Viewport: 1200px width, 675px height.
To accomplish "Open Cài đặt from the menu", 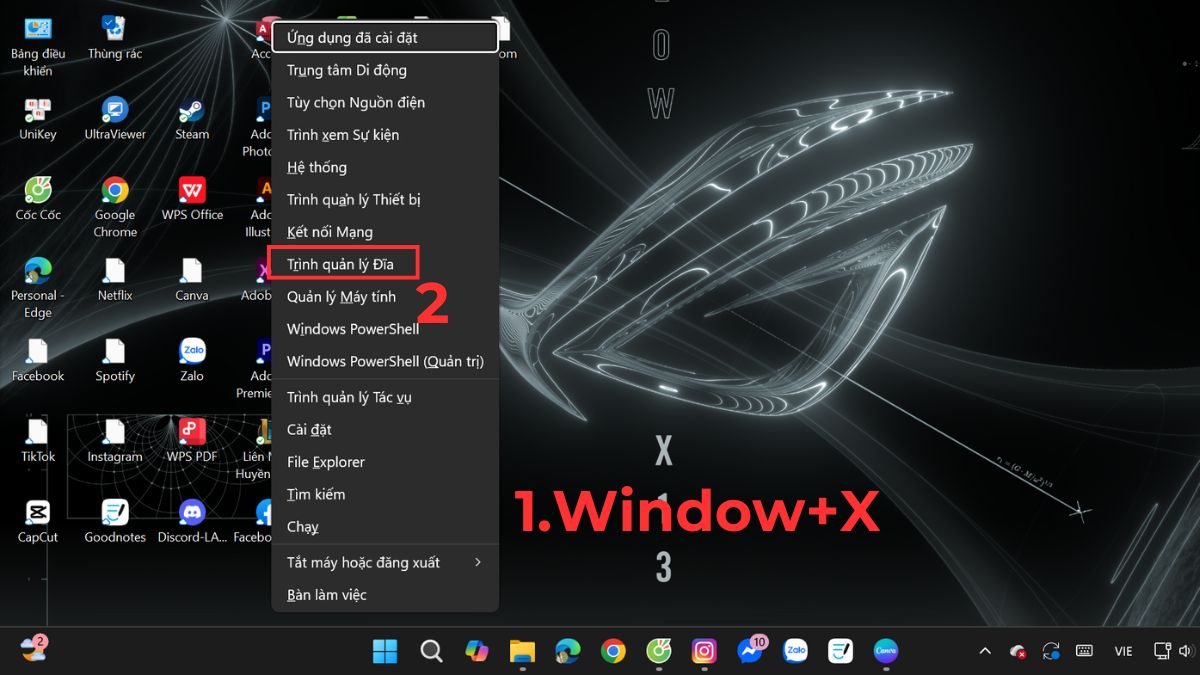I will click(386, 430).
